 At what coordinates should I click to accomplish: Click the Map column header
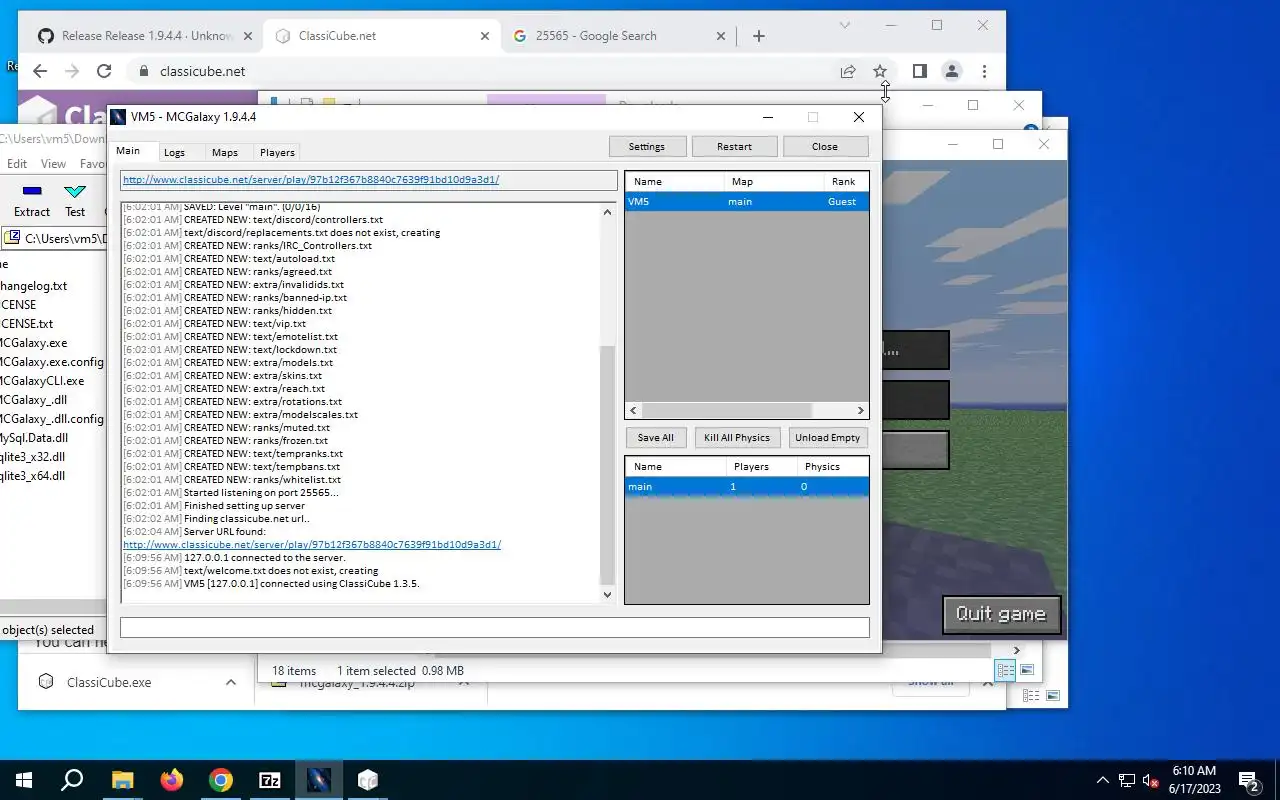point(774,181)
